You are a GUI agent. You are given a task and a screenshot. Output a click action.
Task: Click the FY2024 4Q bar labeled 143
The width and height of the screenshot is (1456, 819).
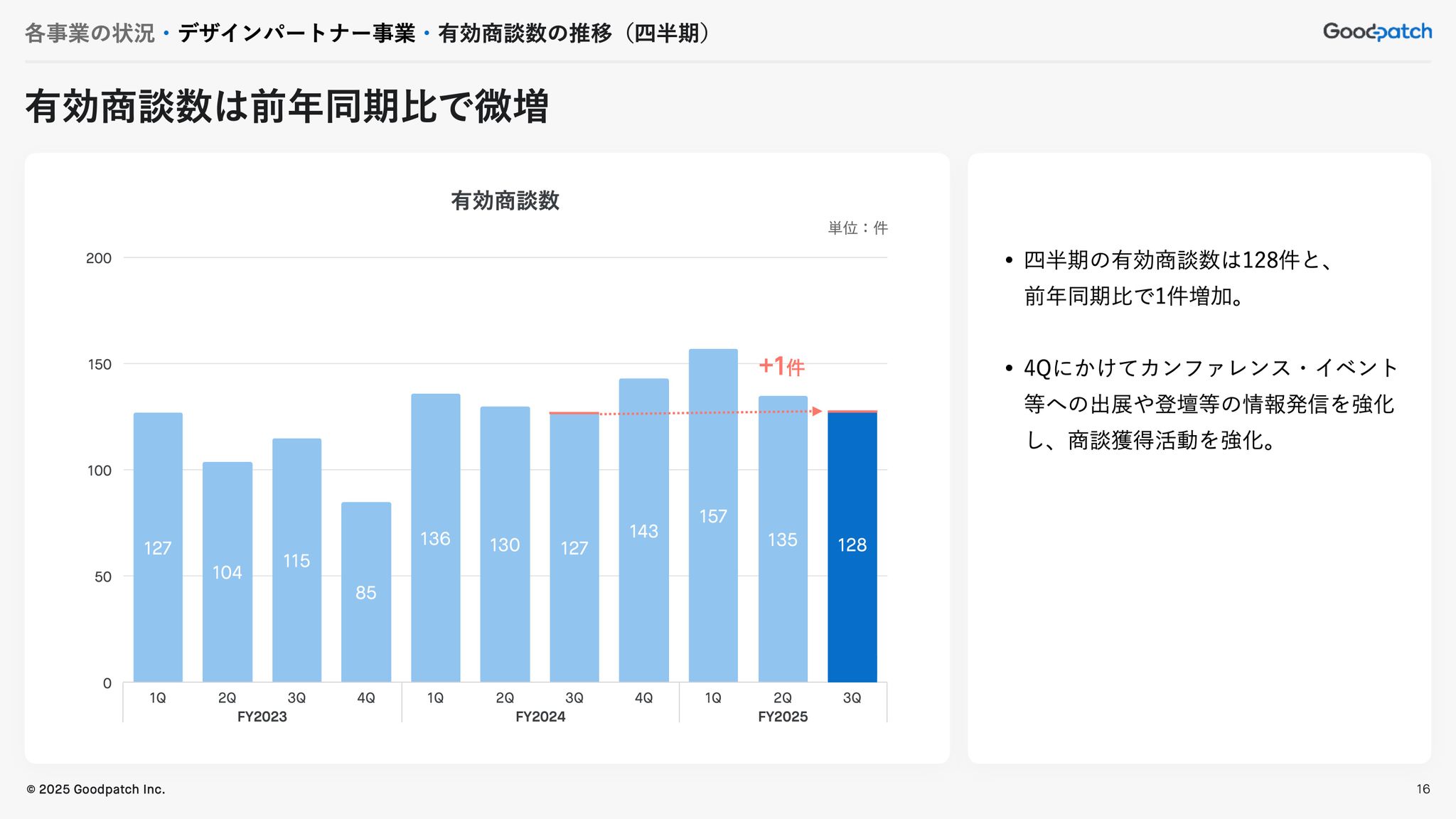point(644,530)
